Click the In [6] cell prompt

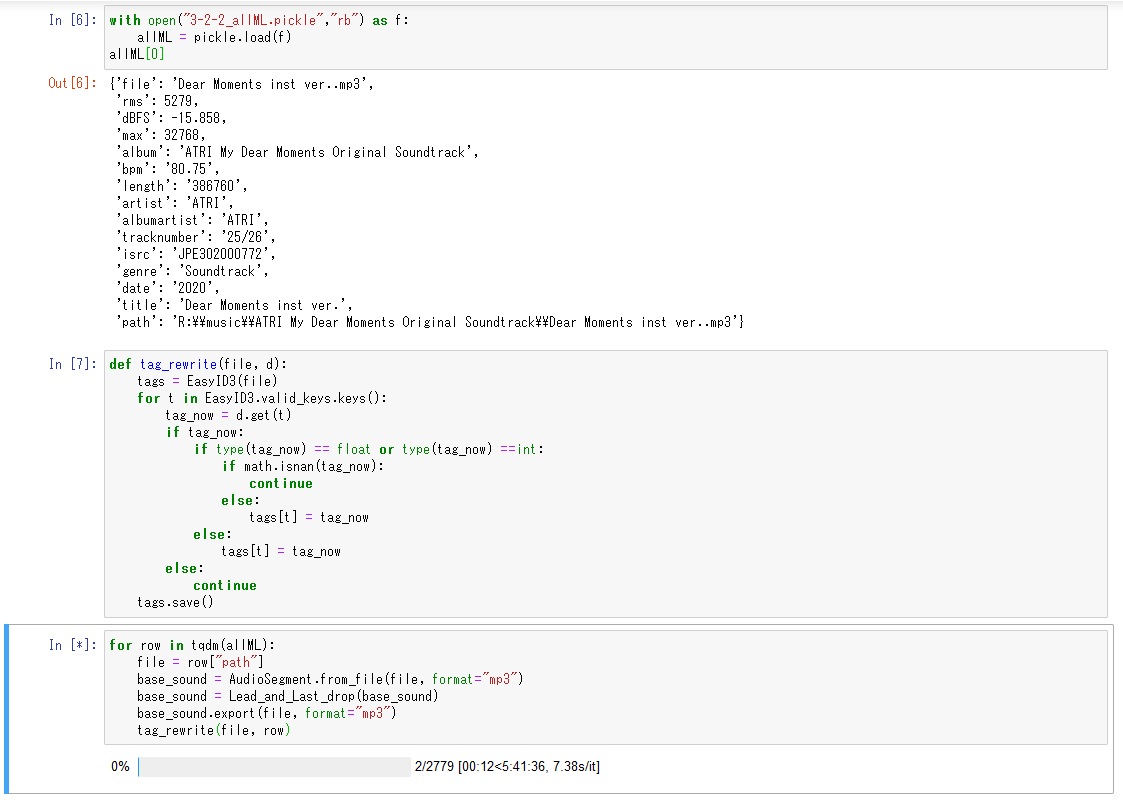pyautogui.click(x=72, y=20)
